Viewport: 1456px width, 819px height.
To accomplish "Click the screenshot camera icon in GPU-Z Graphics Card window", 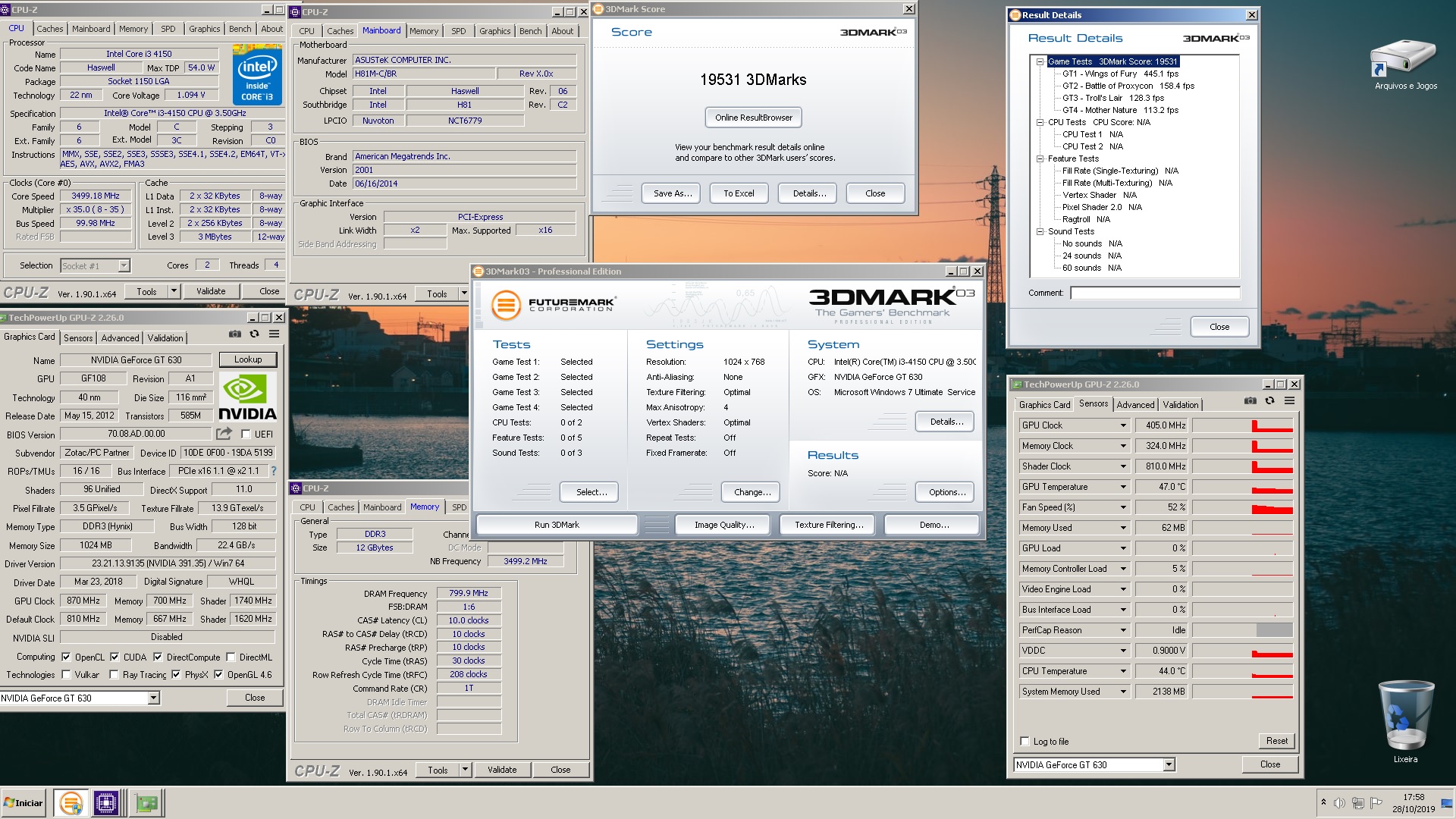I will (x=235, y=334).
